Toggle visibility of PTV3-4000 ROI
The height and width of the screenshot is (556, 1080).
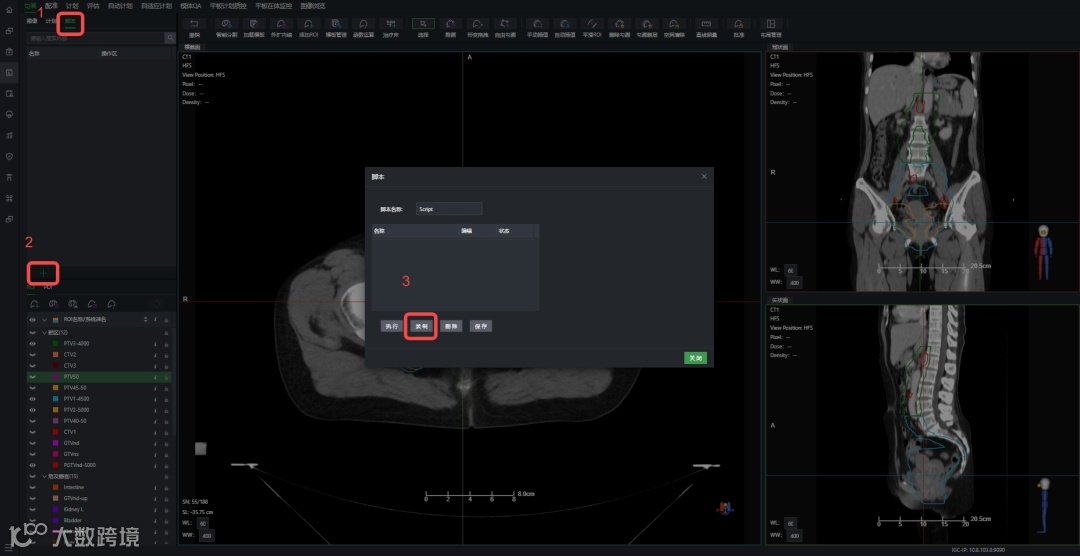pos(32,343)
